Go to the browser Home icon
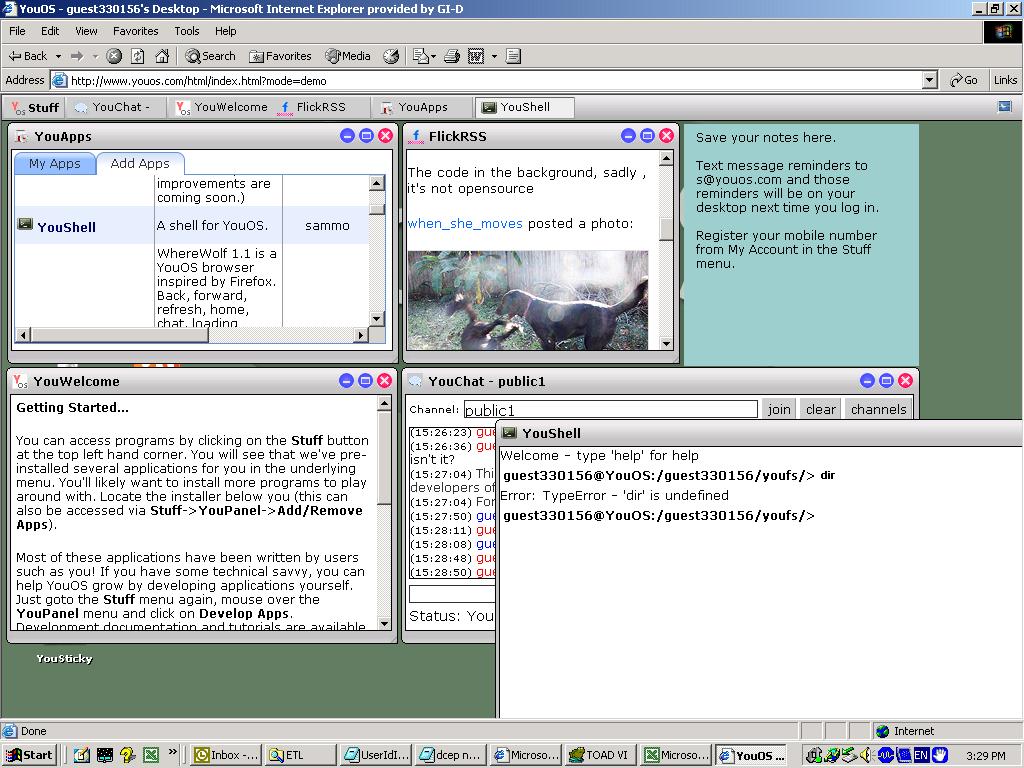1024x768 pixels. (x=162, y=56)
